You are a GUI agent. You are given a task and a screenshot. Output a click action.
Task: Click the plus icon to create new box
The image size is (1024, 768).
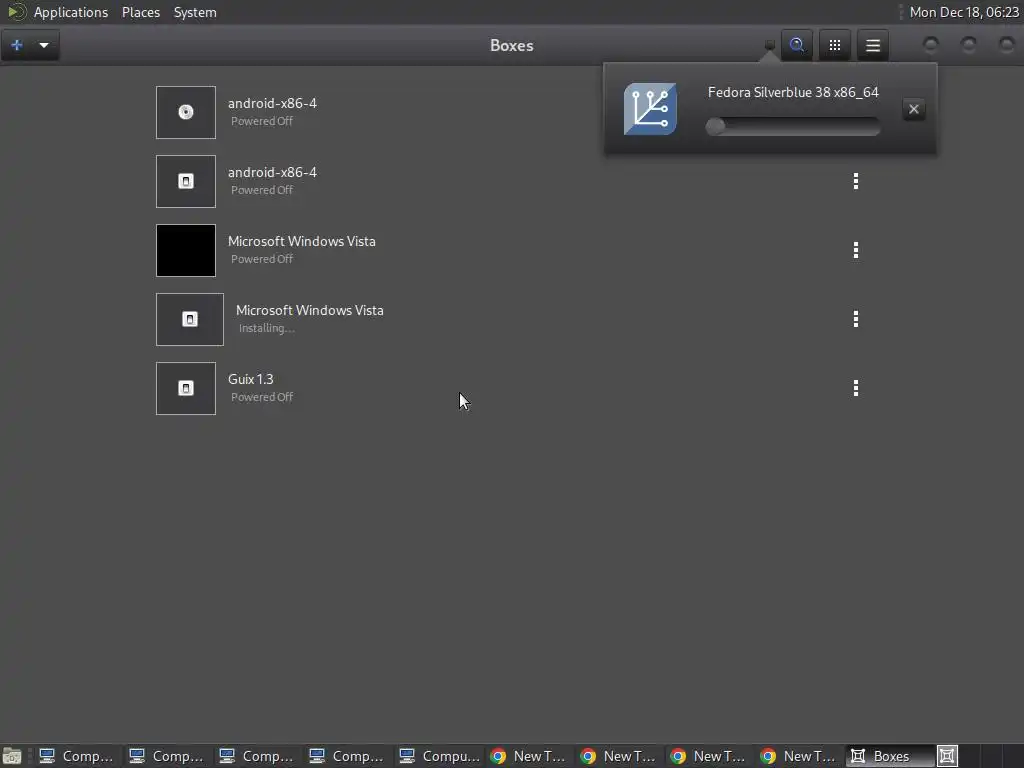[x=17, y=45]
